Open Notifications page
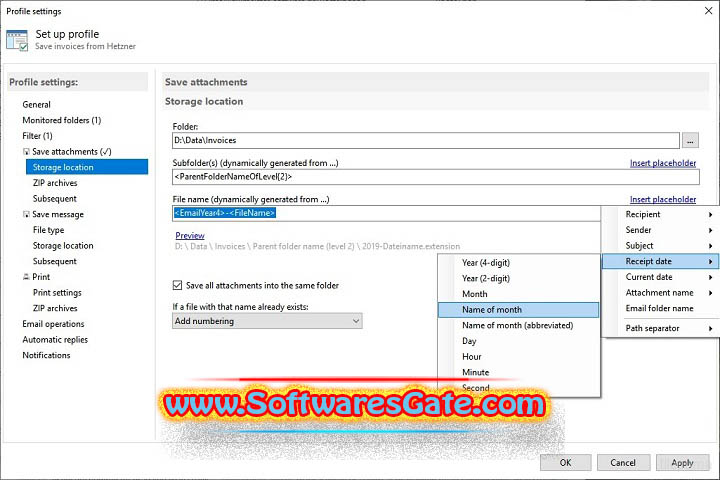 click(46, 355)
